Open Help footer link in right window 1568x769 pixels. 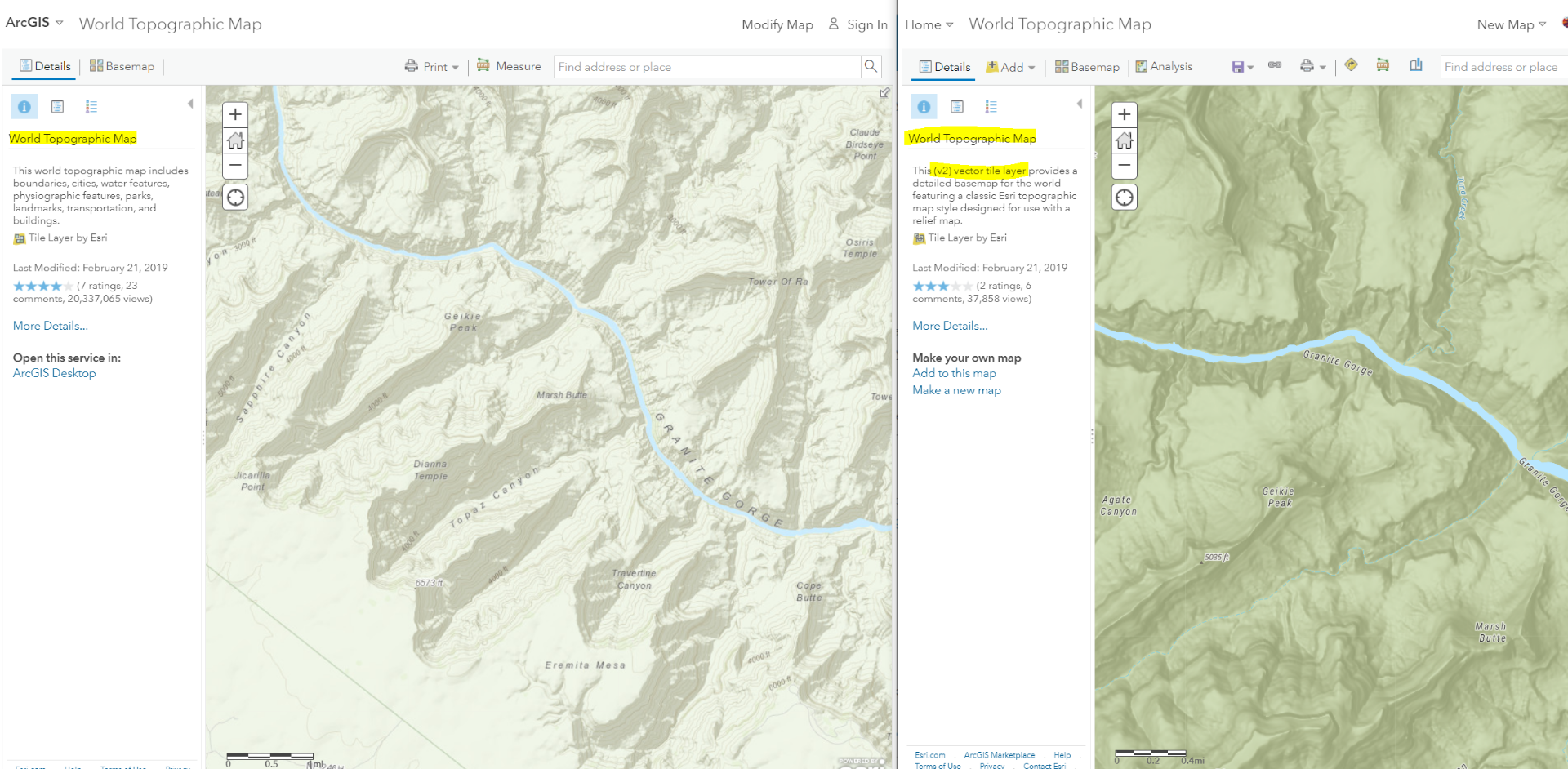pos(1062,755)
